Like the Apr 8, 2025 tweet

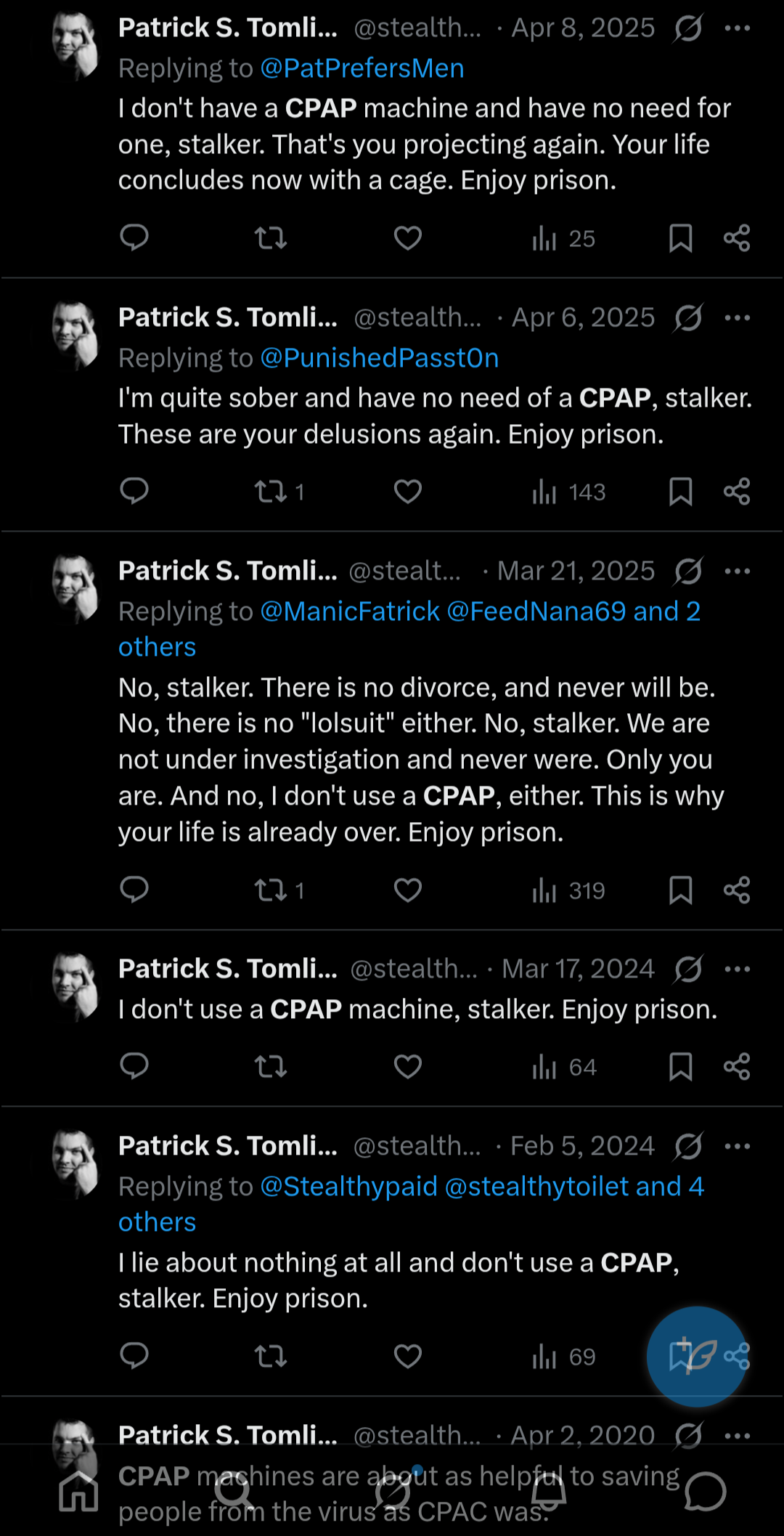[408, 238]
